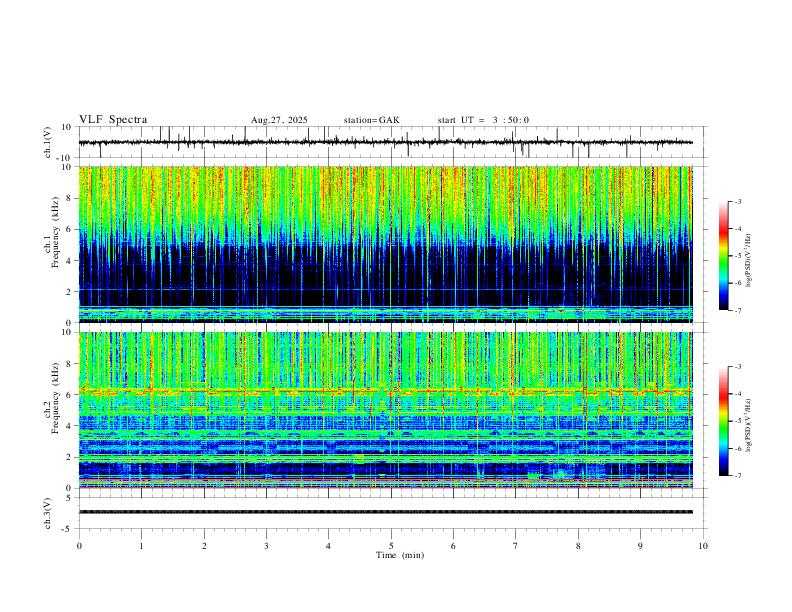Viewport: 792px width, 612px height.
Task: Click the time-axis tick label "5"
Action: 391,546
